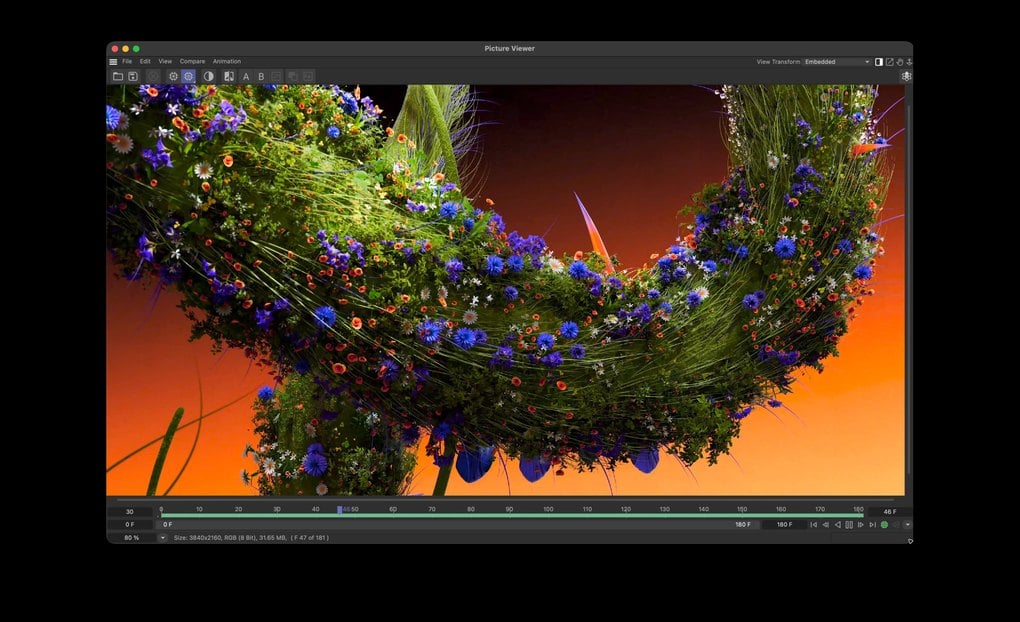Click the current frame 46 F field

(x=890, y=512)
